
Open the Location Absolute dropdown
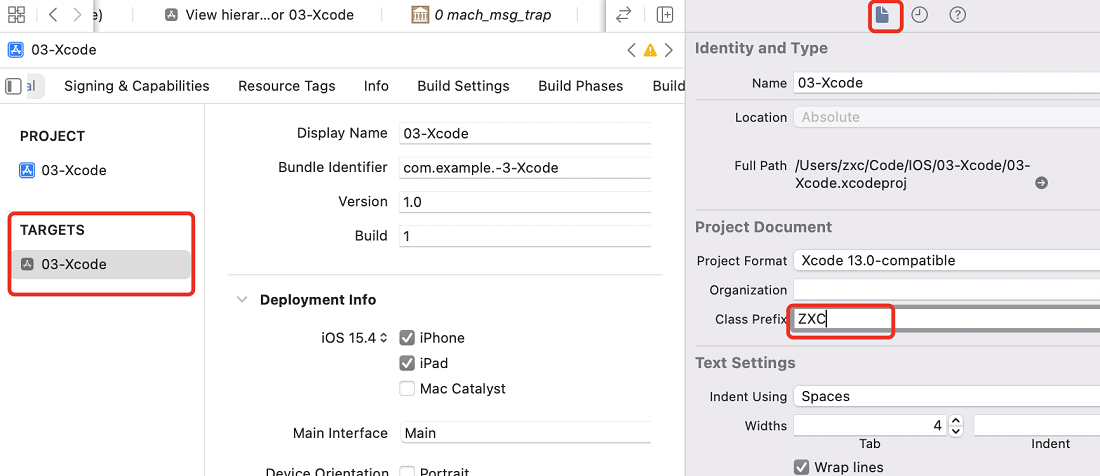(x=946, y=117)
